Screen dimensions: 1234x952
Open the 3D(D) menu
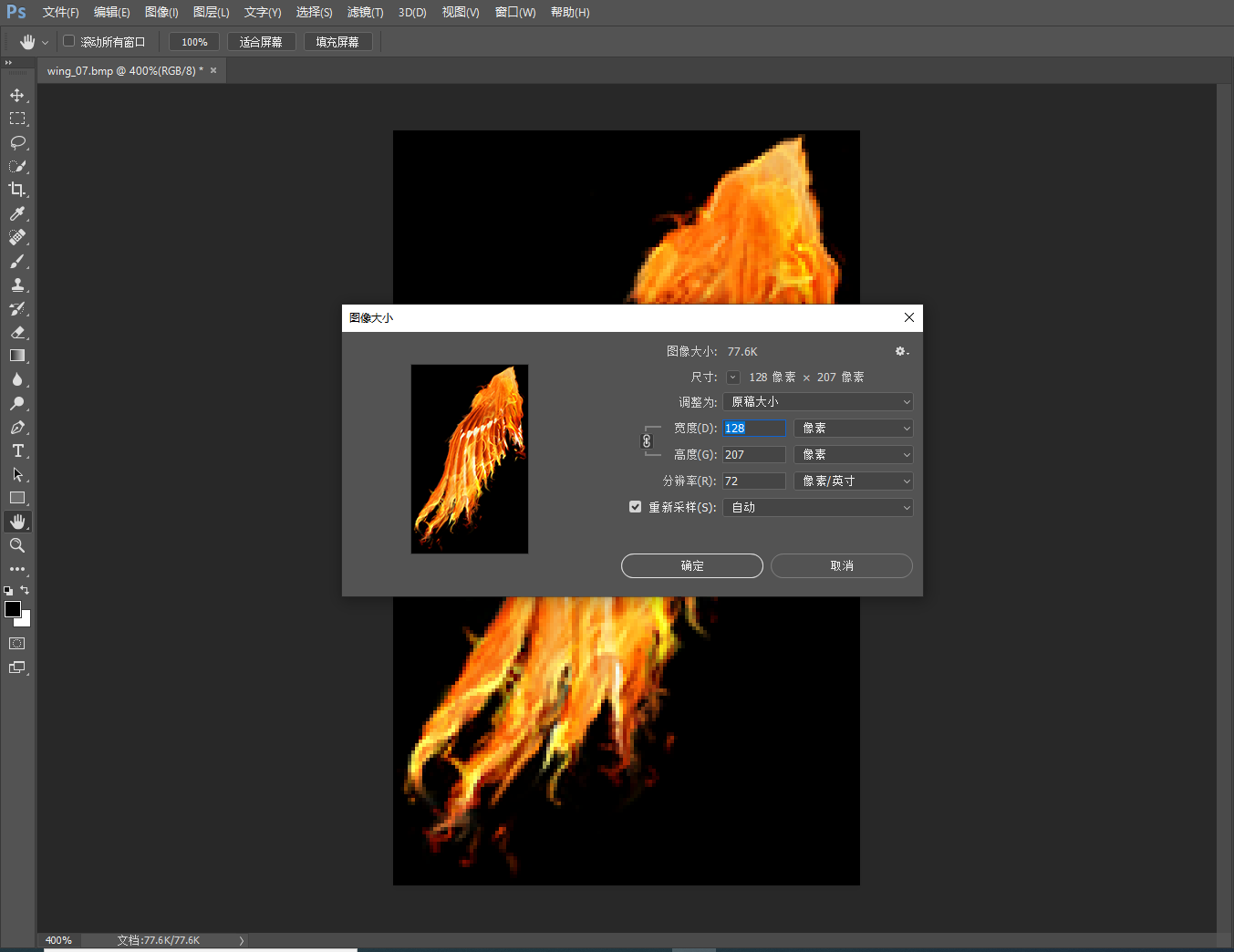click(412, 12)
